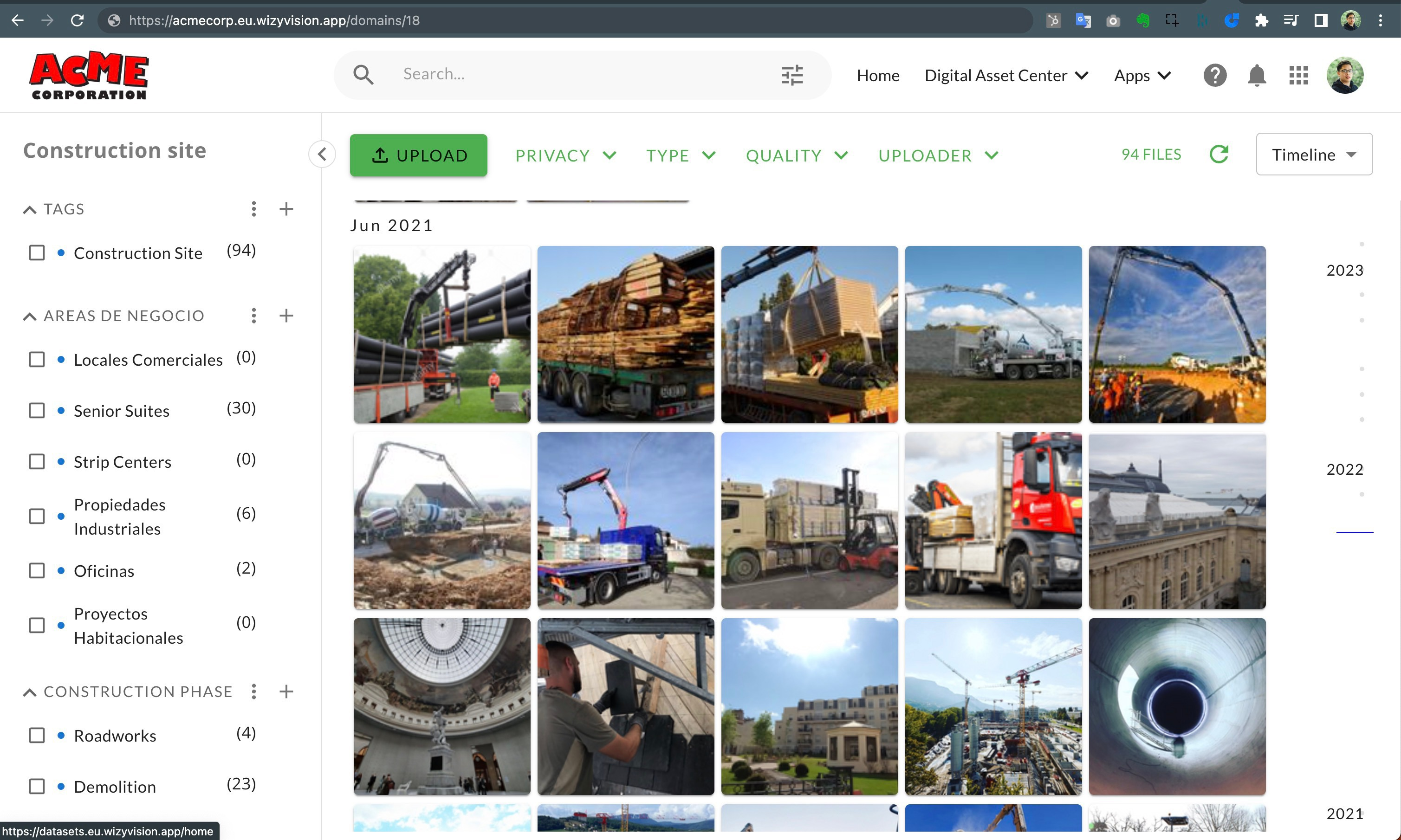Enable the Demolition filter checkbox
Screen dimensions: 1401x840
[x=37, y=786]
